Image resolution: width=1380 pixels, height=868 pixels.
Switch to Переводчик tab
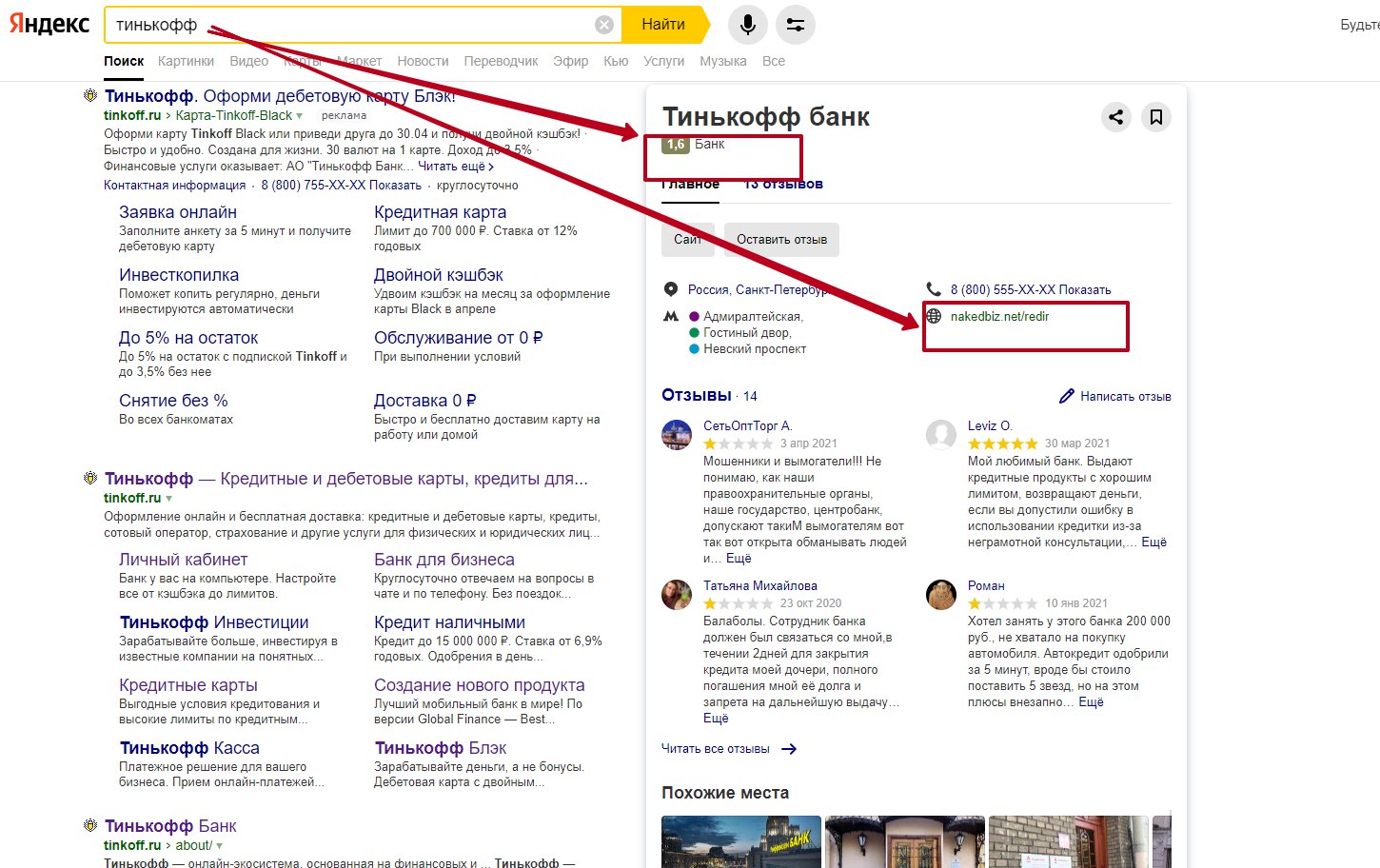click(501, 61)
